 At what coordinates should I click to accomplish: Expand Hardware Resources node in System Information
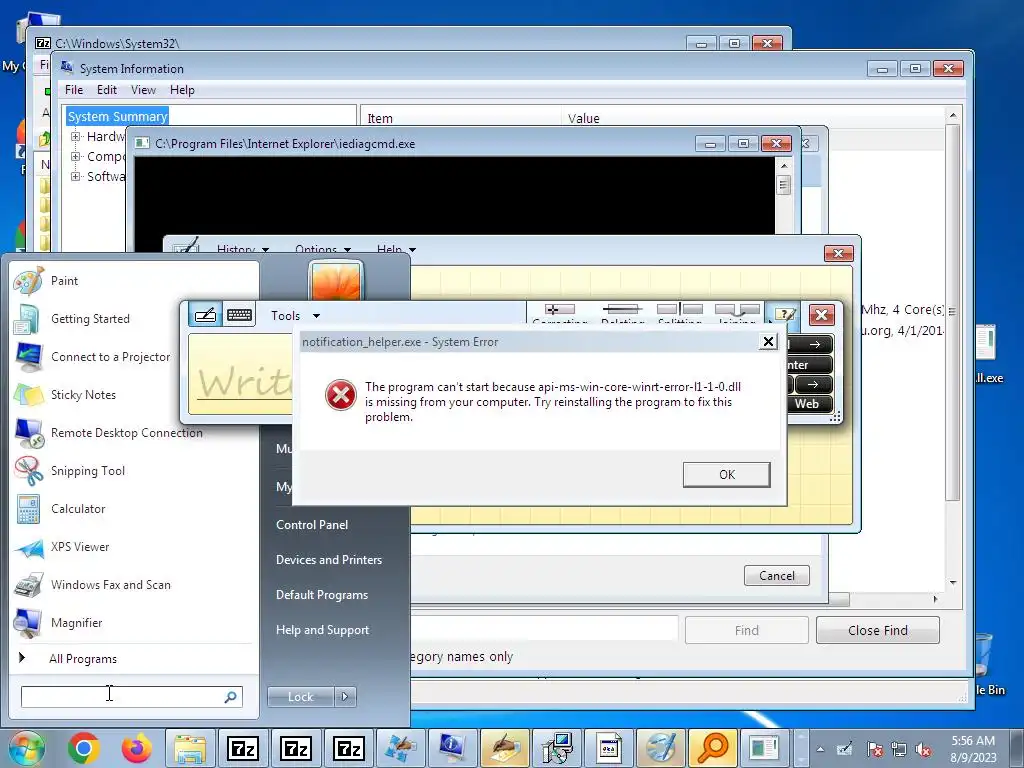click(x=76, y=136)
